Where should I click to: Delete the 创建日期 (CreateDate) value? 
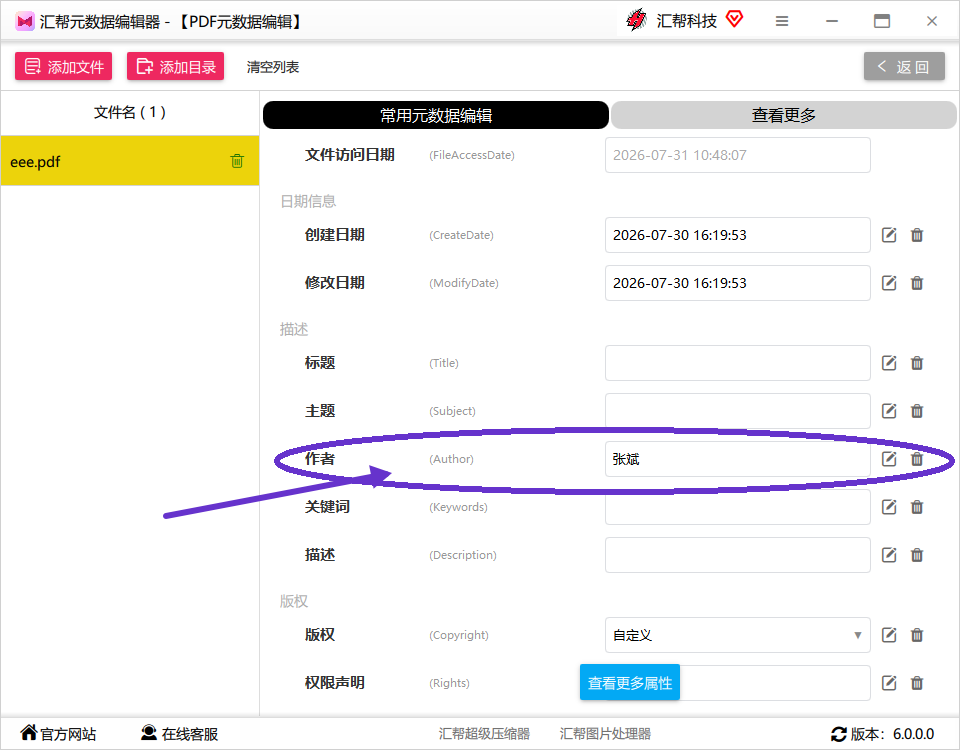(917, 235)
